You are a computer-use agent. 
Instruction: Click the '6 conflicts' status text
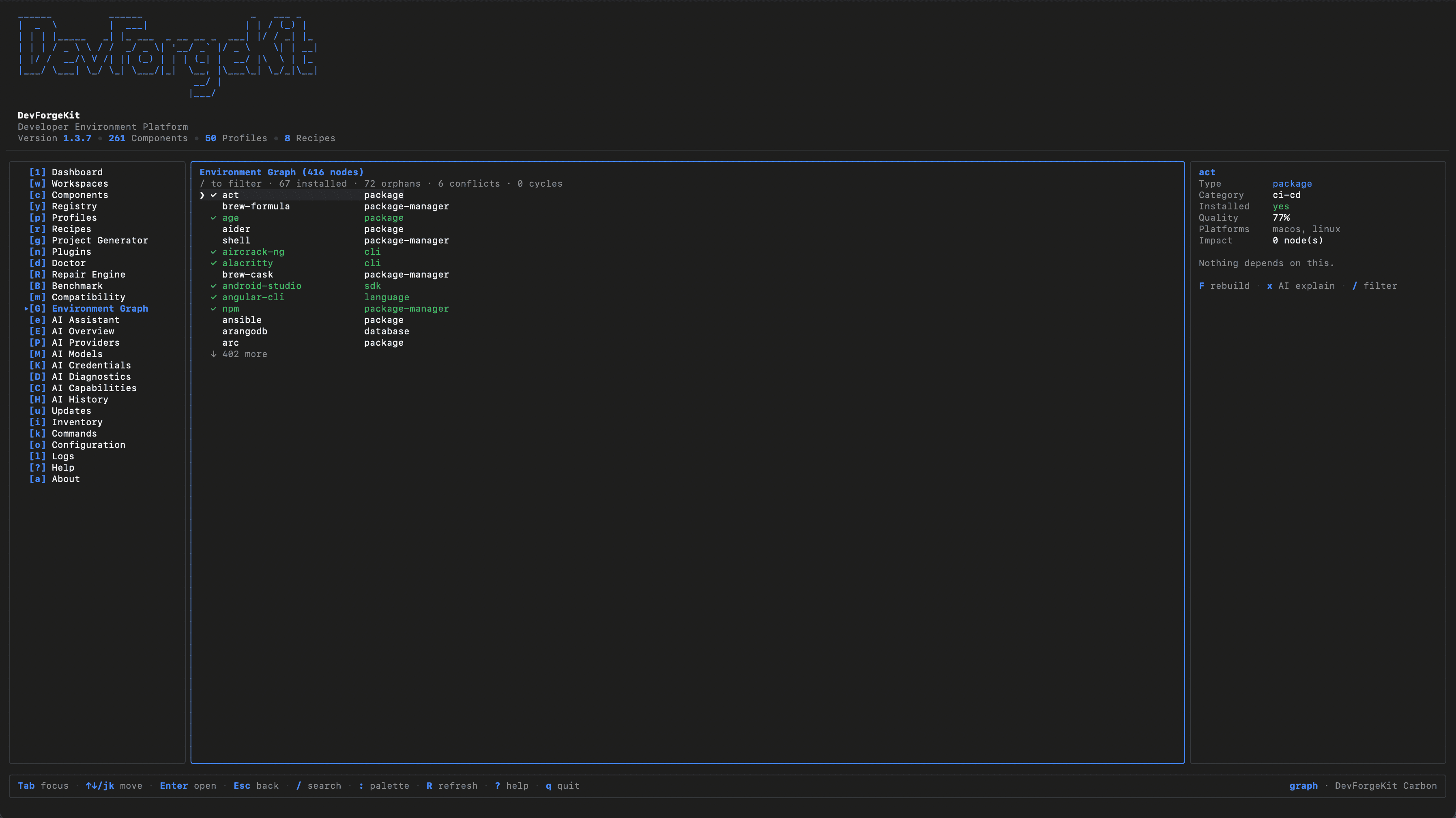pos(468,183)
